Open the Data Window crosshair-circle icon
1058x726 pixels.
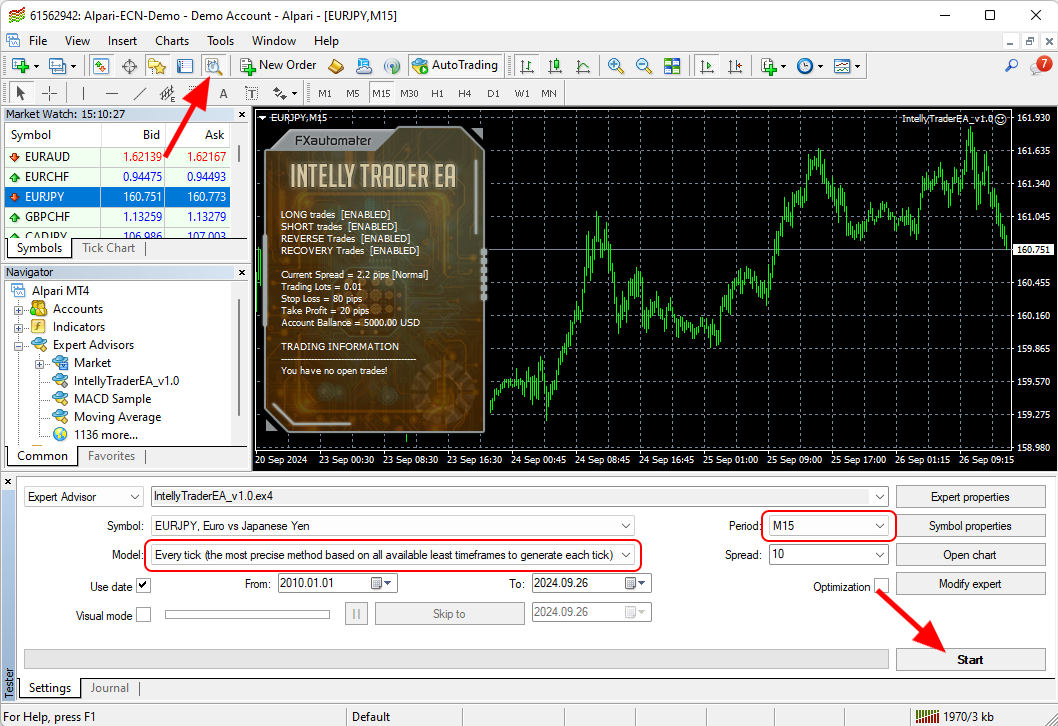pyautogui.click(x=130, y=65)
